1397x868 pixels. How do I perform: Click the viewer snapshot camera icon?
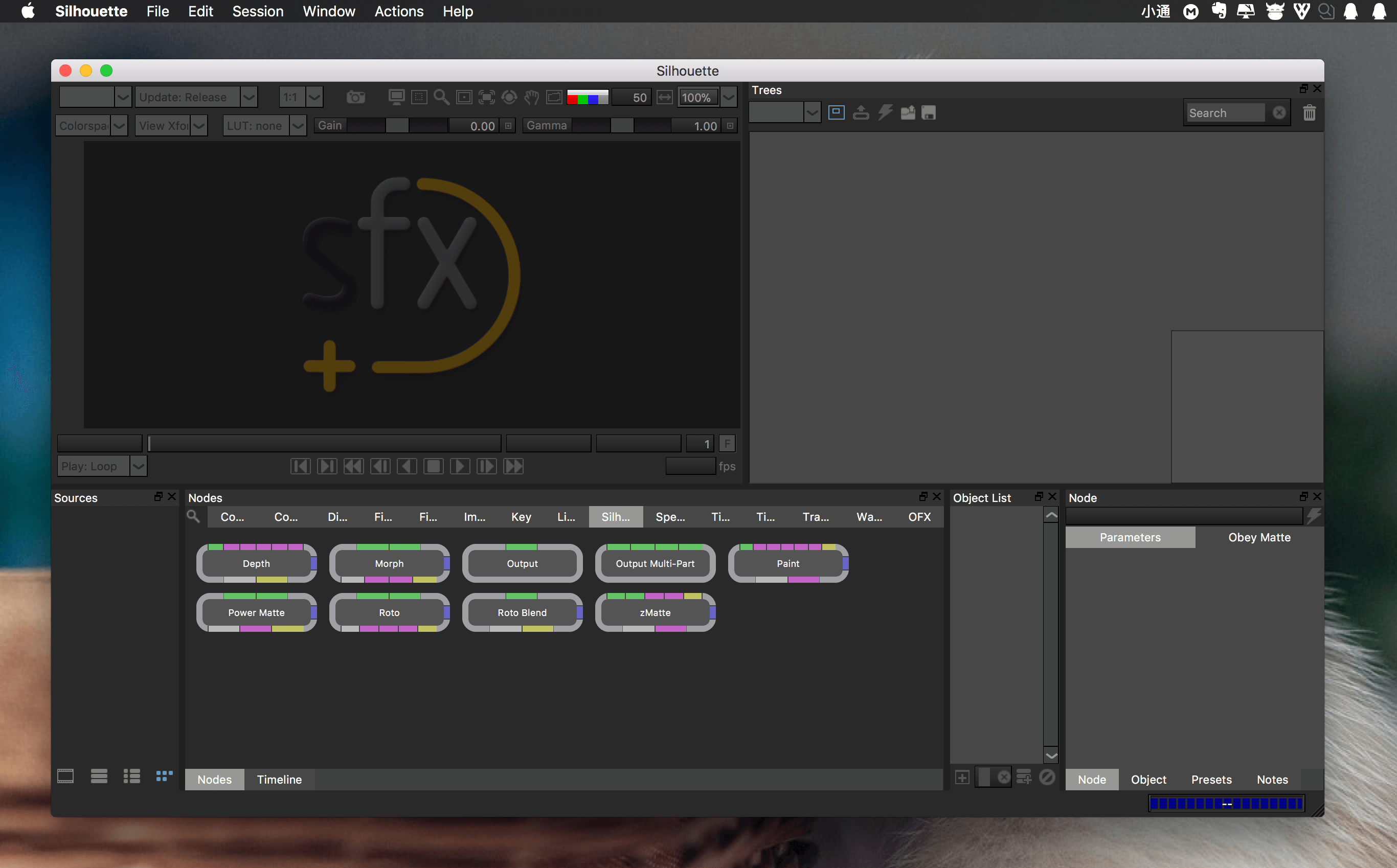pyautogui.click(x=355, y=97)
